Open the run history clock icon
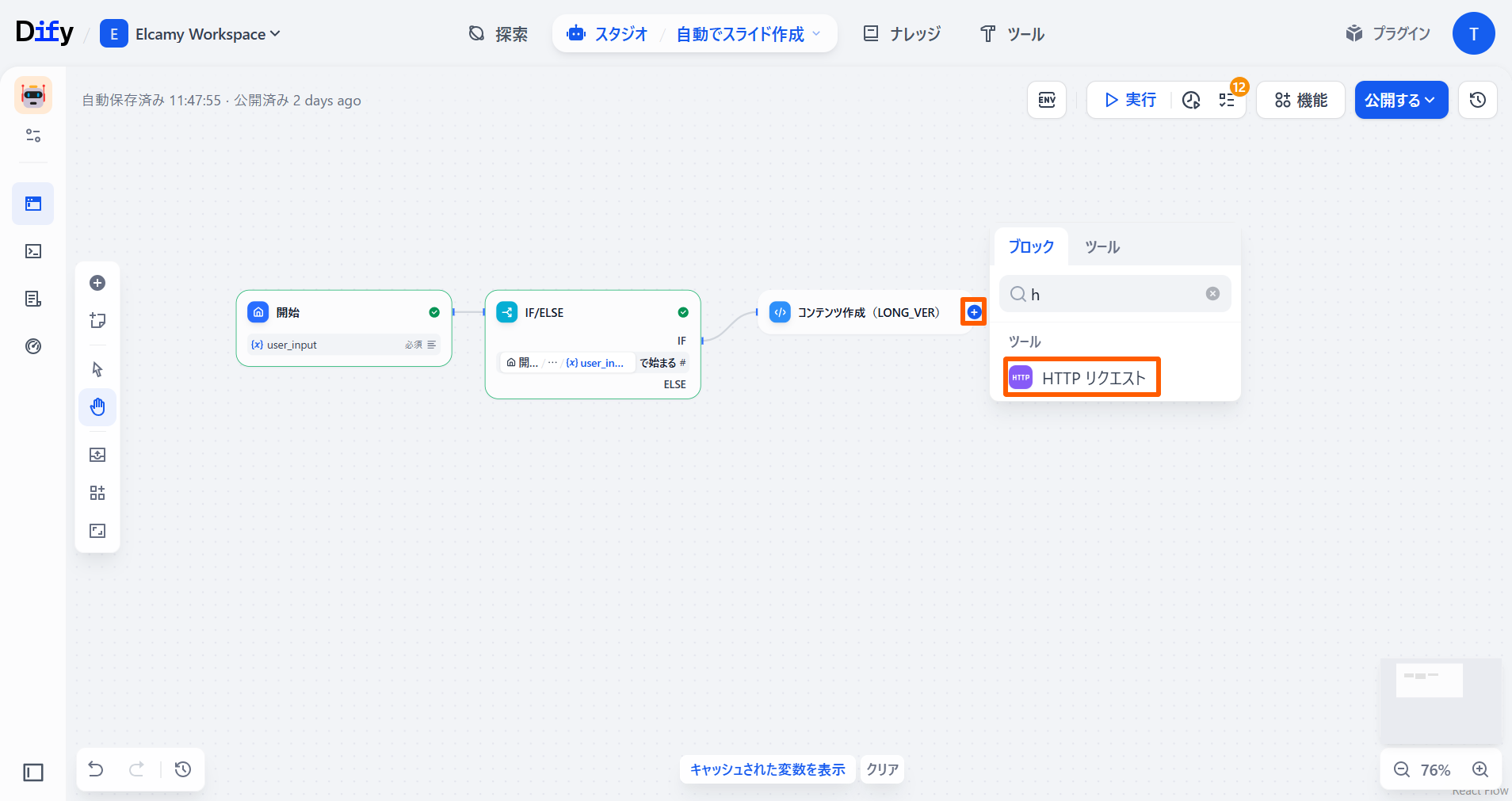This screenshot has height=801, width=1512. (x=1191, y=100)
